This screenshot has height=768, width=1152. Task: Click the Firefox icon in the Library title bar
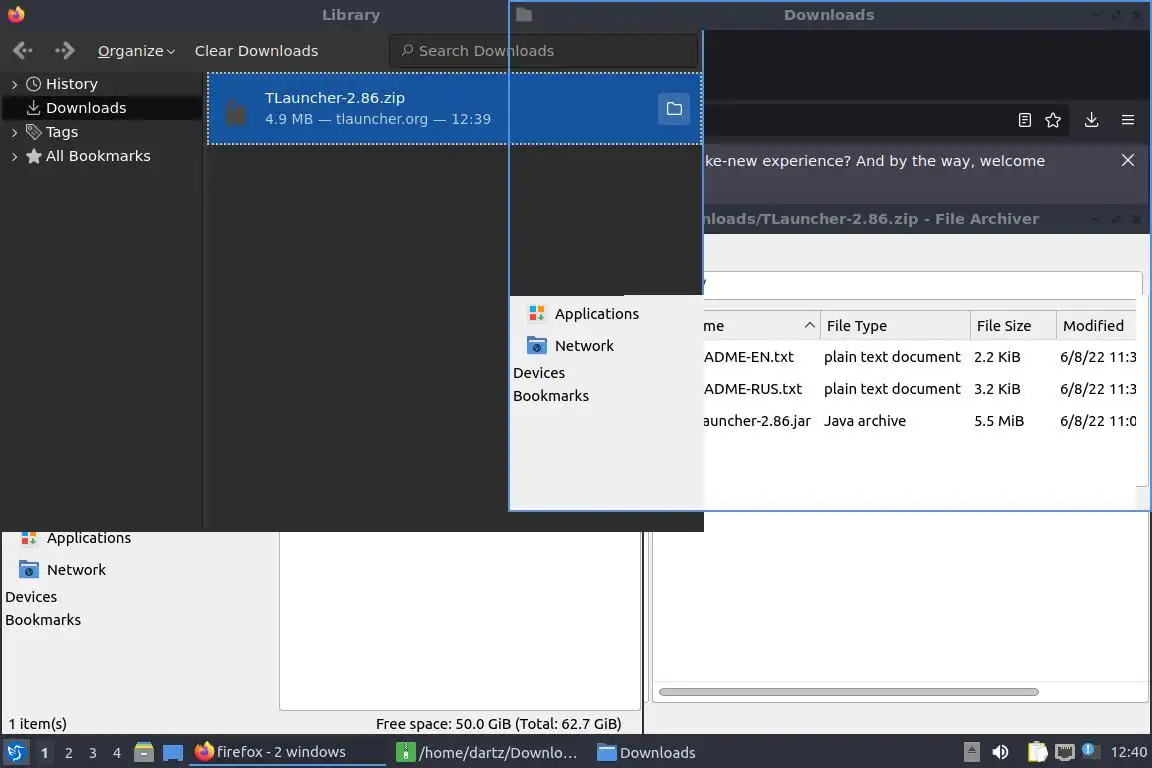click(x=15, y=14)
